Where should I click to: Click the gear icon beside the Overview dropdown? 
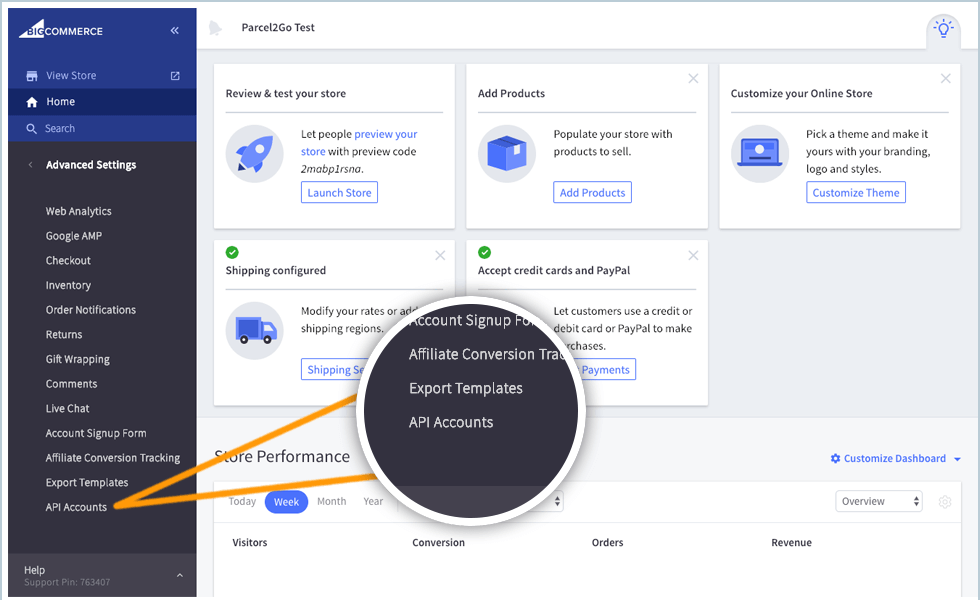tap(944, 502)
